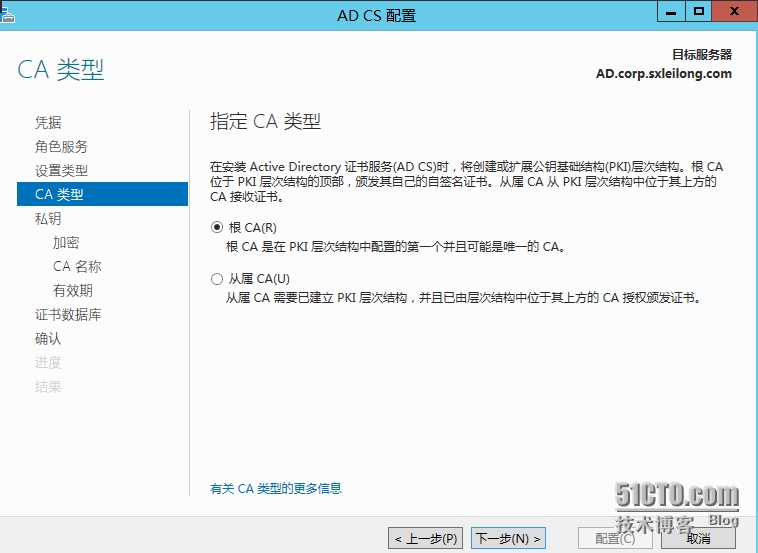
Task: Click the 从属 CA description text
Action: point(464,298)
